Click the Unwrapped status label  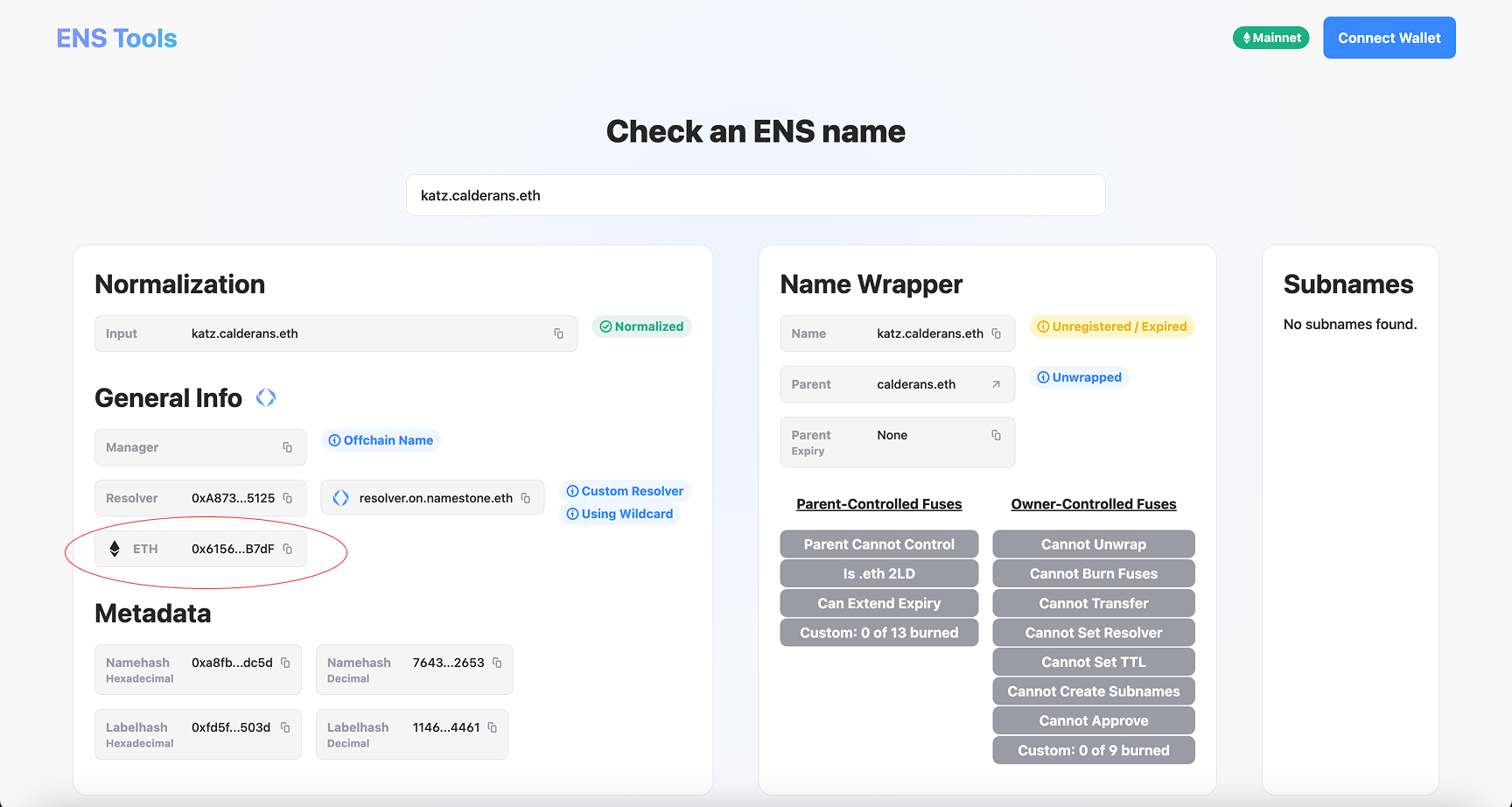tap(1087, 377)
